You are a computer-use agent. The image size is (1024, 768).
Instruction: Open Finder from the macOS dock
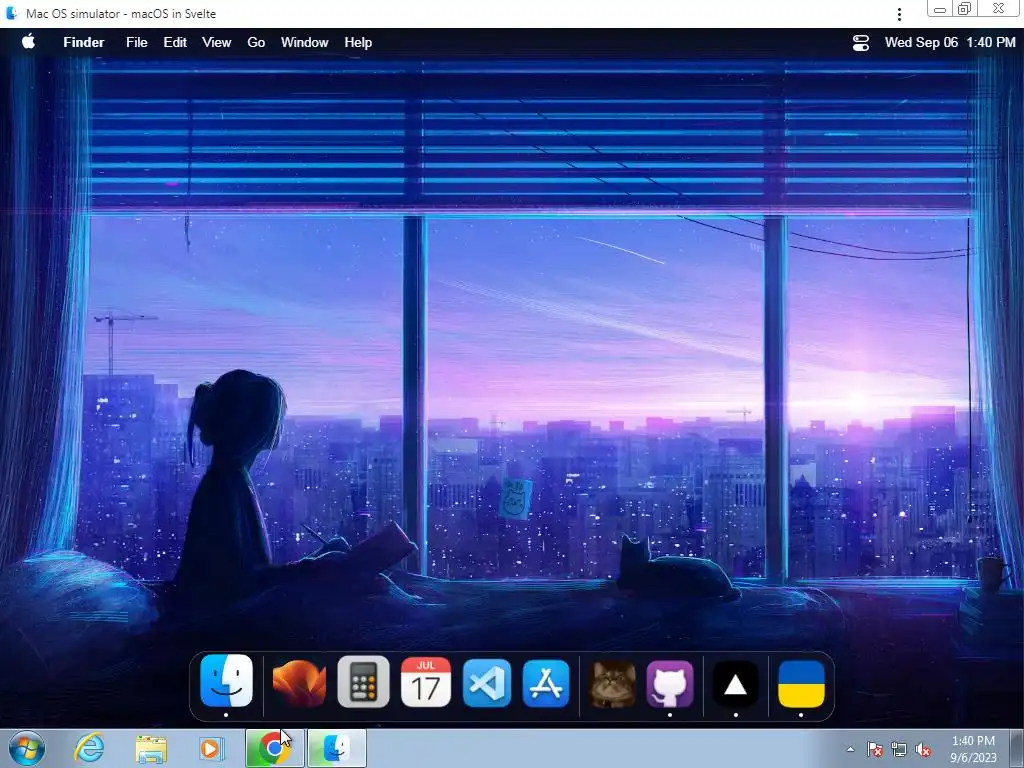click(x=226, y=682)
